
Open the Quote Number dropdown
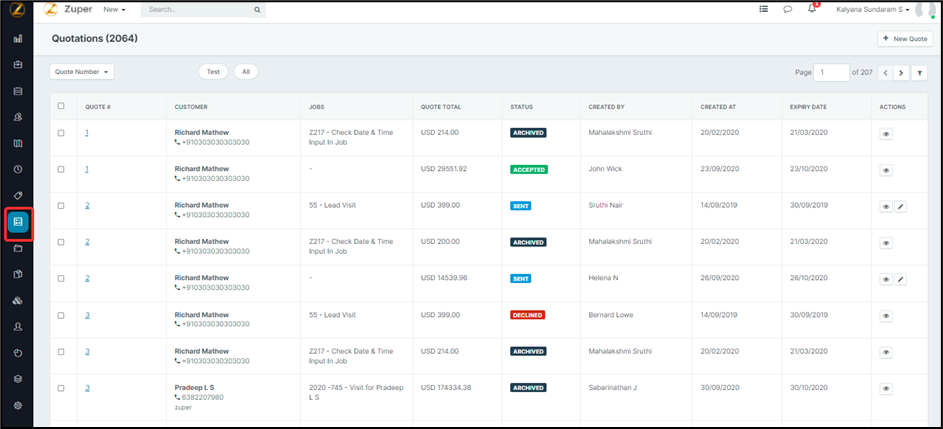click(x=81, y=72)
